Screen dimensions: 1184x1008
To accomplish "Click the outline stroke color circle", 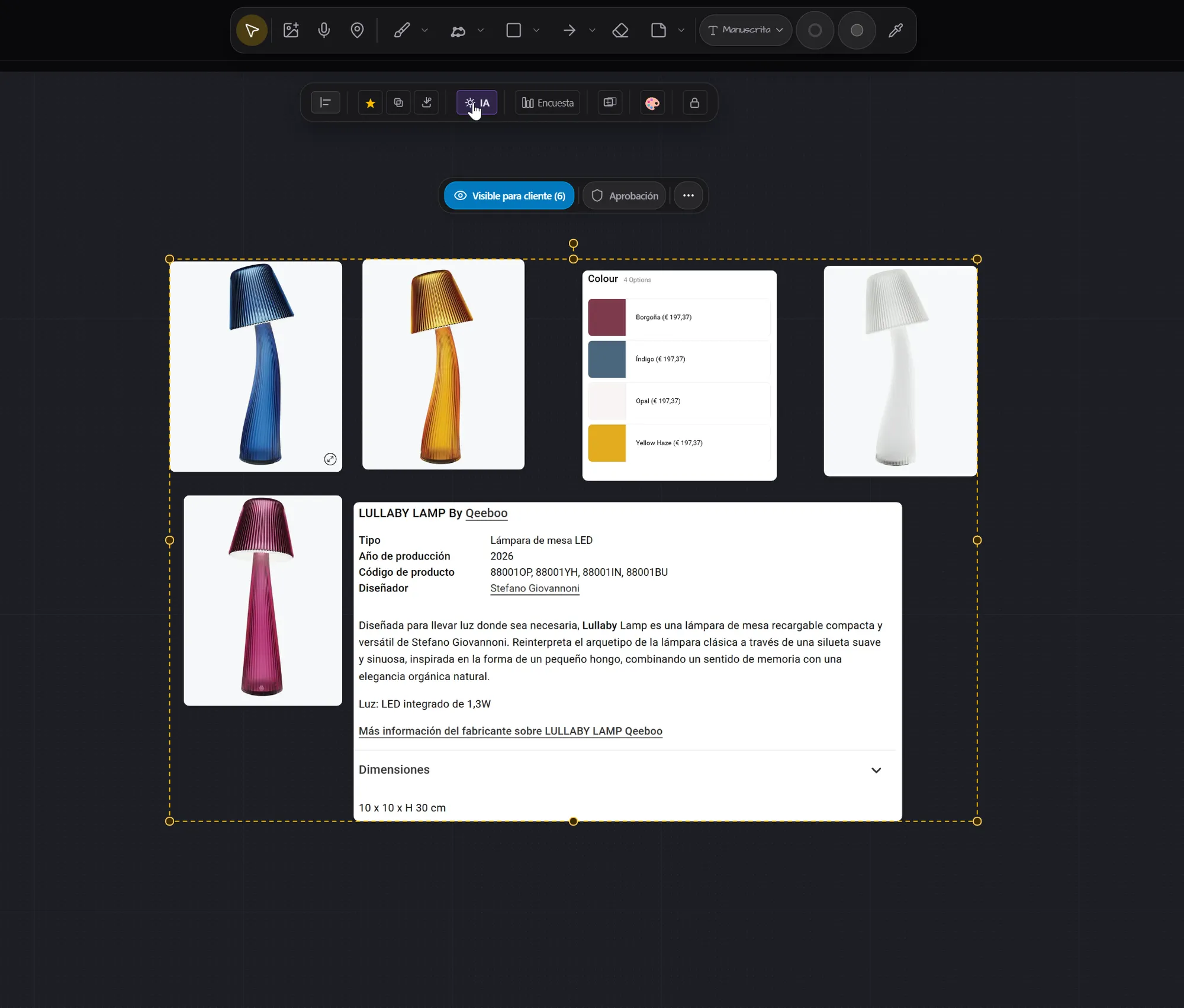I will click(815, 30).
